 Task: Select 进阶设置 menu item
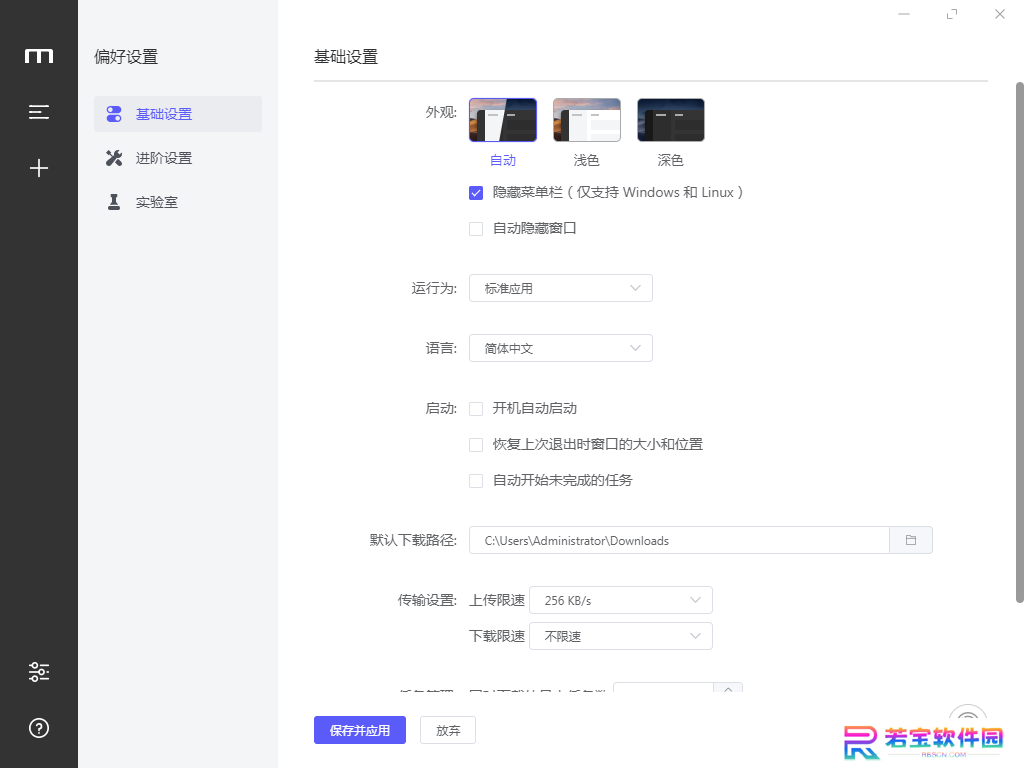[x=178, y=158]
